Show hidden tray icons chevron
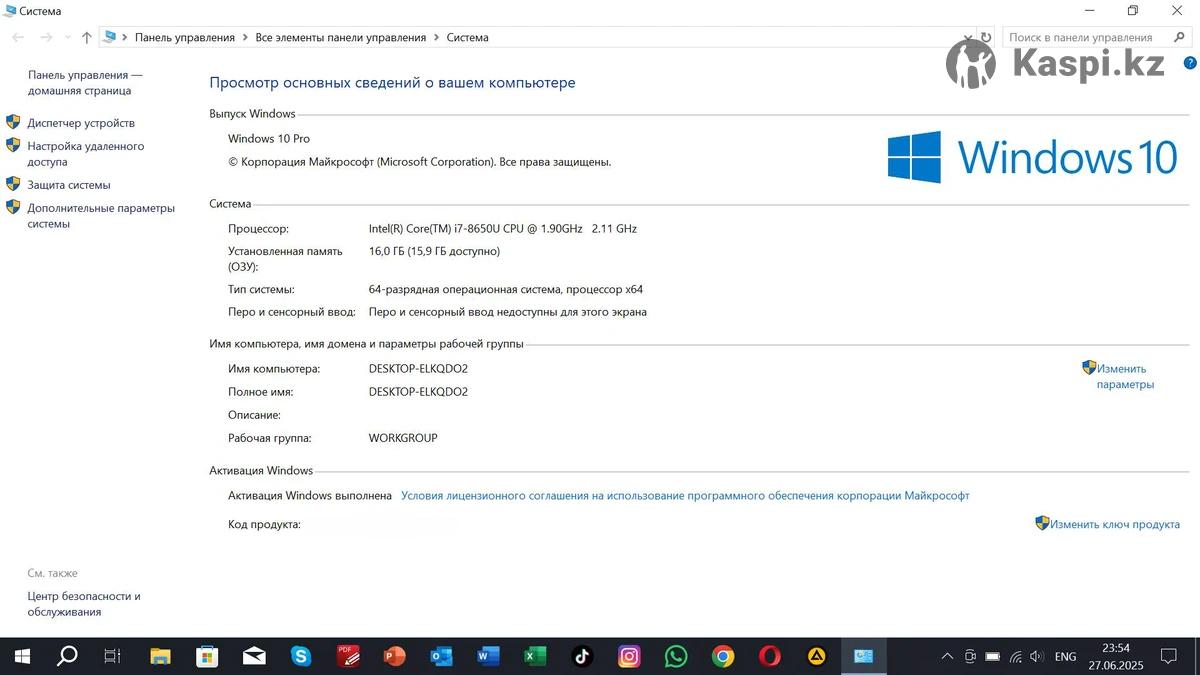The width and height of the screenshot is (1200, 675). (947, 657)
